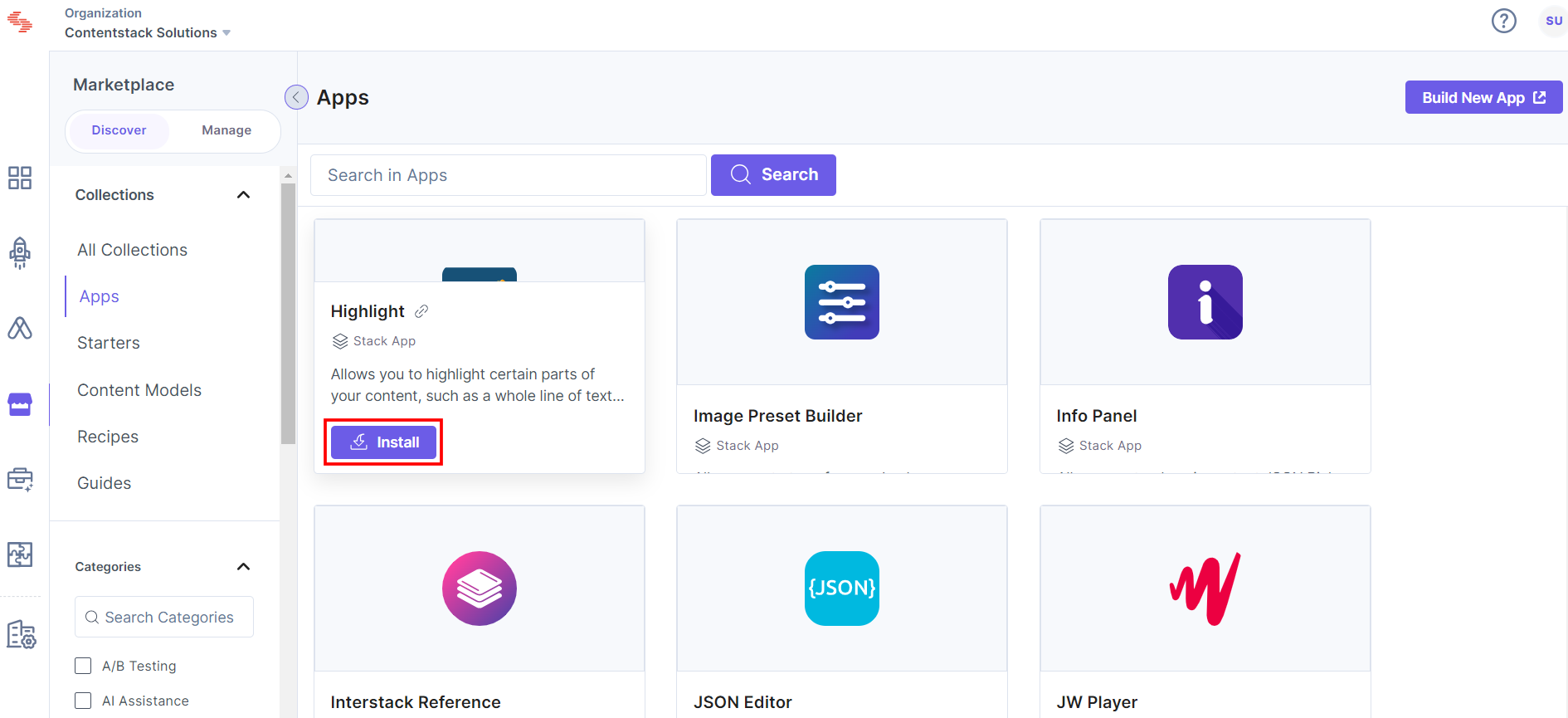Collapse the Collections section chevron

[243, 195]
